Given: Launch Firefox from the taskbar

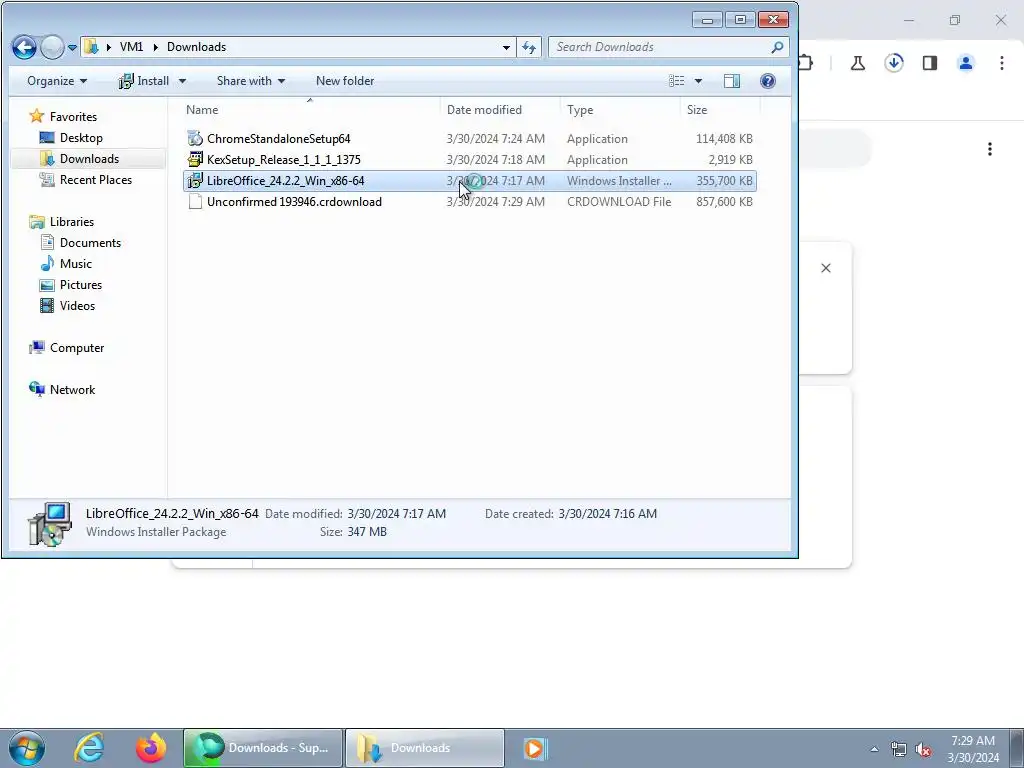Looking at the screenshot, I should tap(151, 748).
